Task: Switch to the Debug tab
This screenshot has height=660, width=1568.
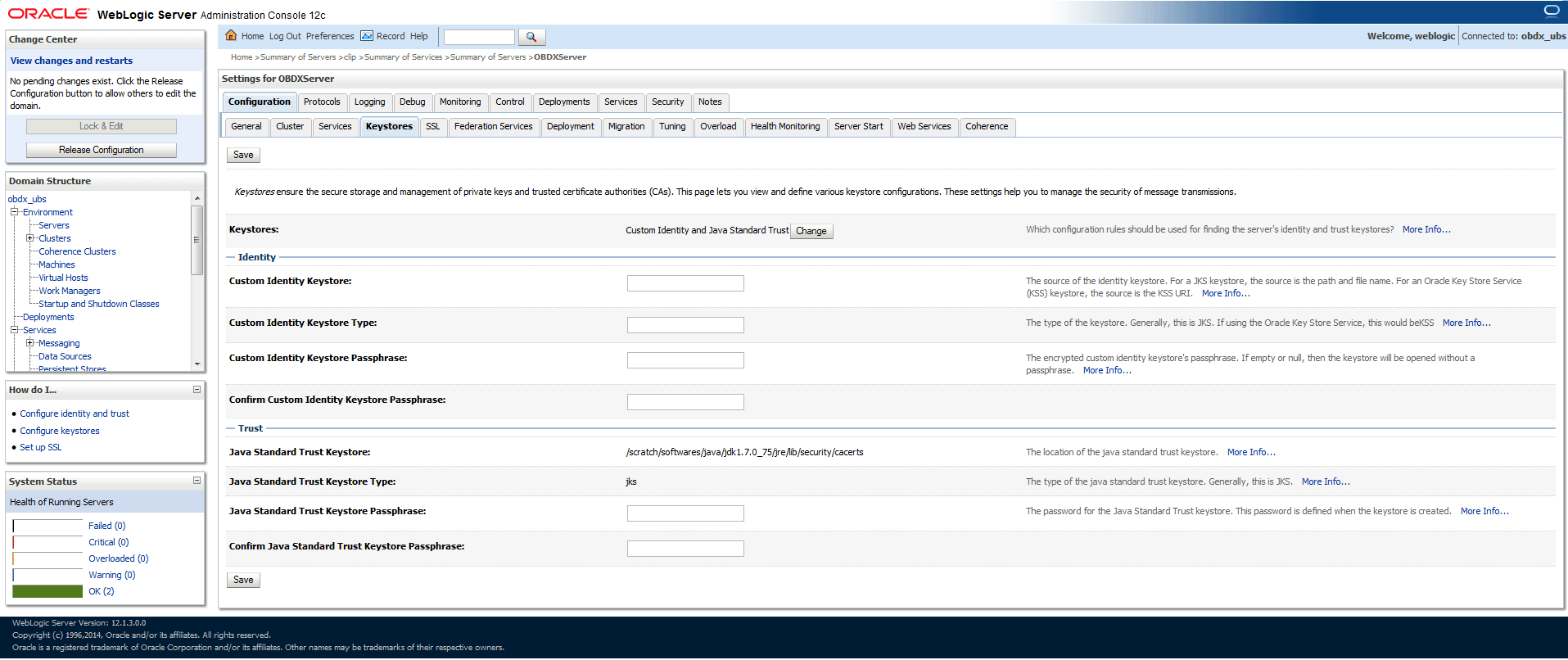Action: [x=413, y=102]
